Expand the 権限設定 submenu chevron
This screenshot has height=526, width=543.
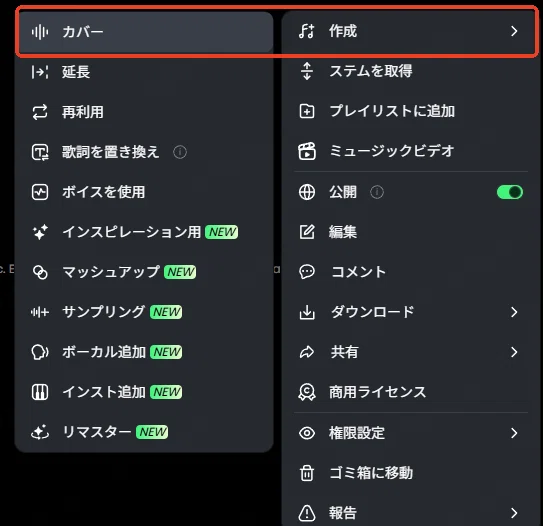[514, 433]
